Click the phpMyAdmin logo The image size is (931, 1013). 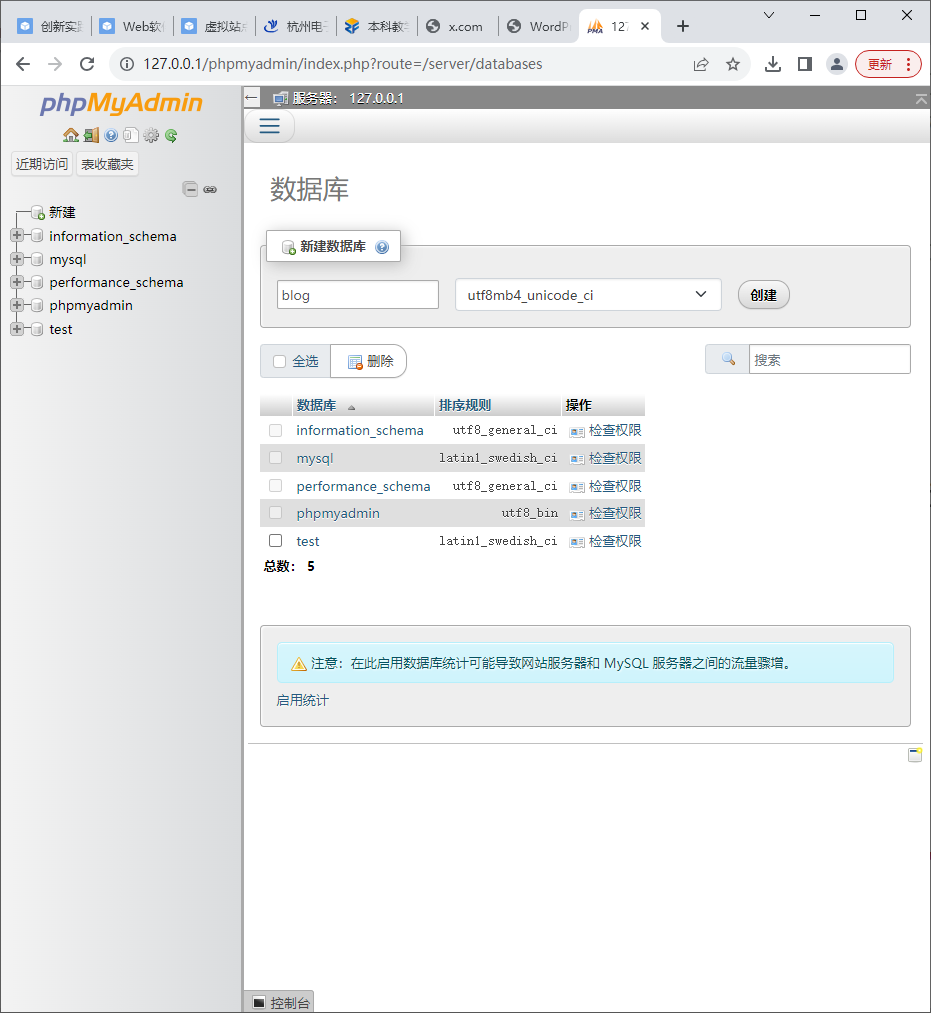click(x=121, y=103)
